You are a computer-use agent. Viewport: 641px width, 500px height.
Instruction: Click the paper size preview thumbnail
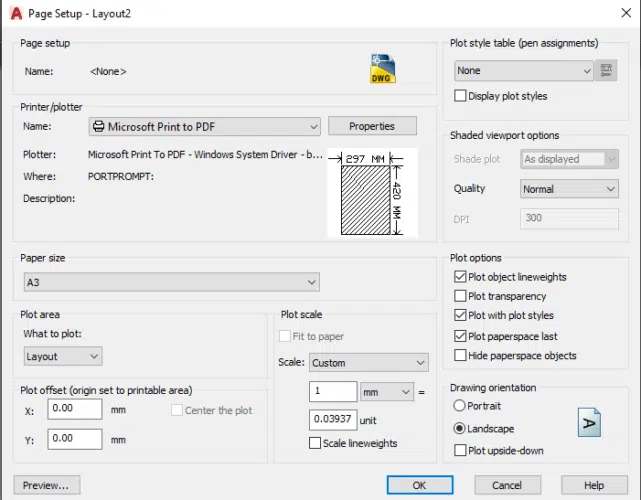tap(372, 193)
